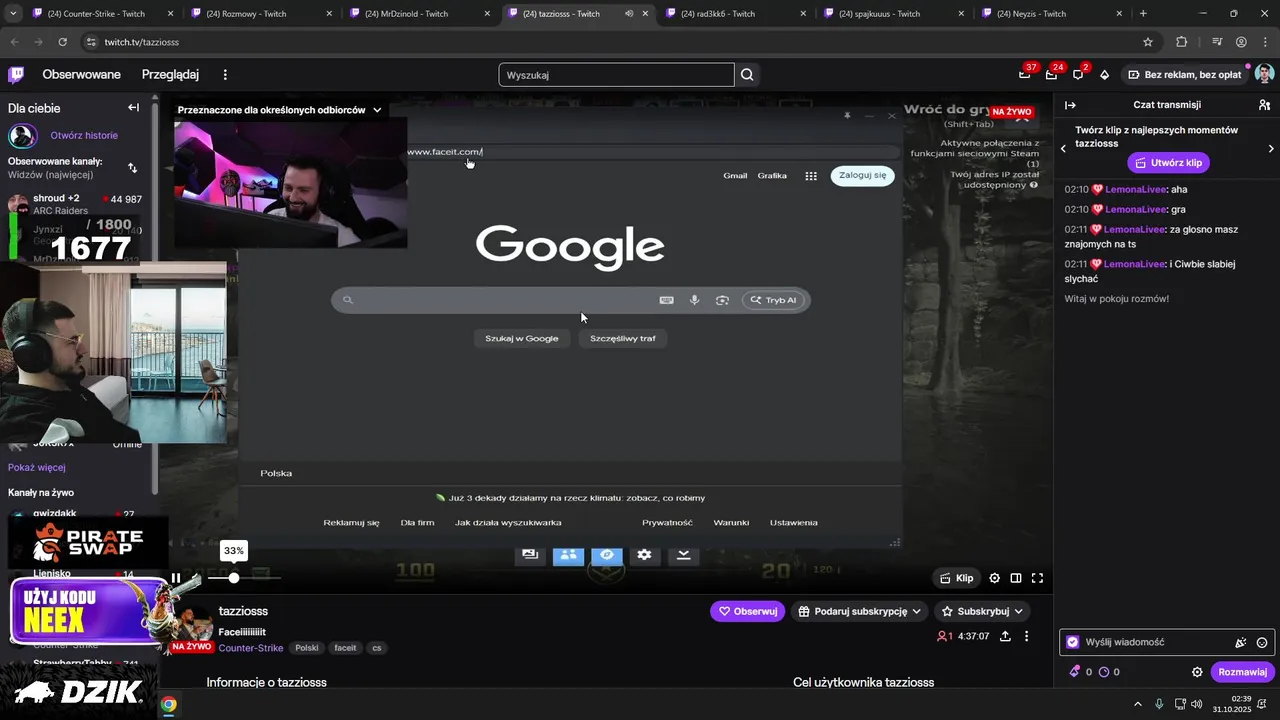This screenshot has height=720, width=1280.
Task: Open player settings gear icon
Action: point(994,578)
